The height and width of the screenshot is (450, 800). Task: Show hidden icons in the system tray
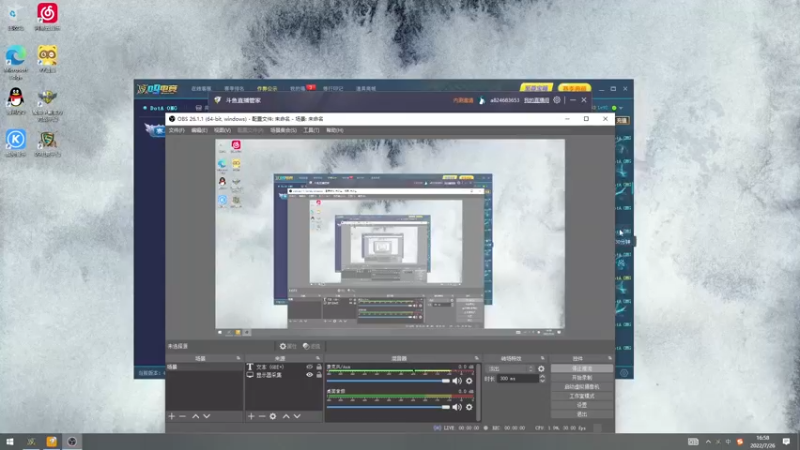click(708, 442)
